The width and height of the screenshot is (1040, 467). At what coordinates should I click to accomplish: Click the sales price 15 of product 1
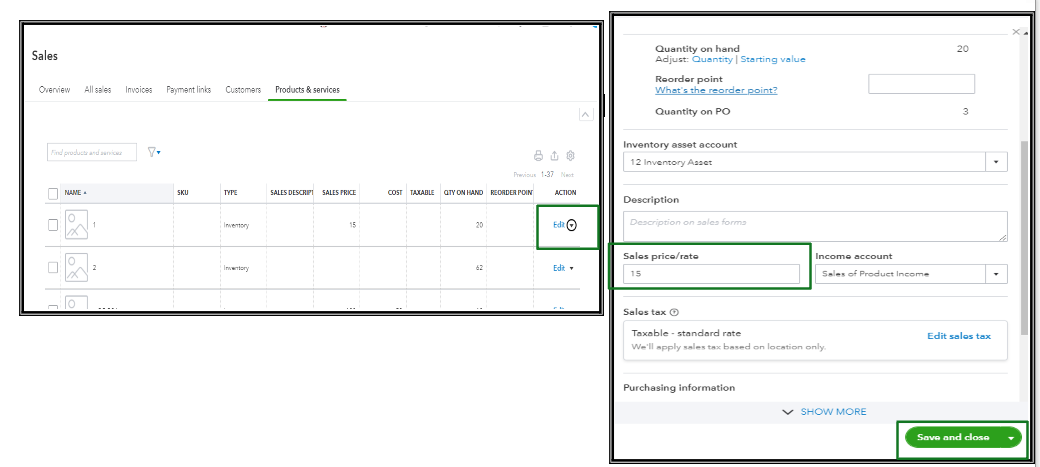352,226
